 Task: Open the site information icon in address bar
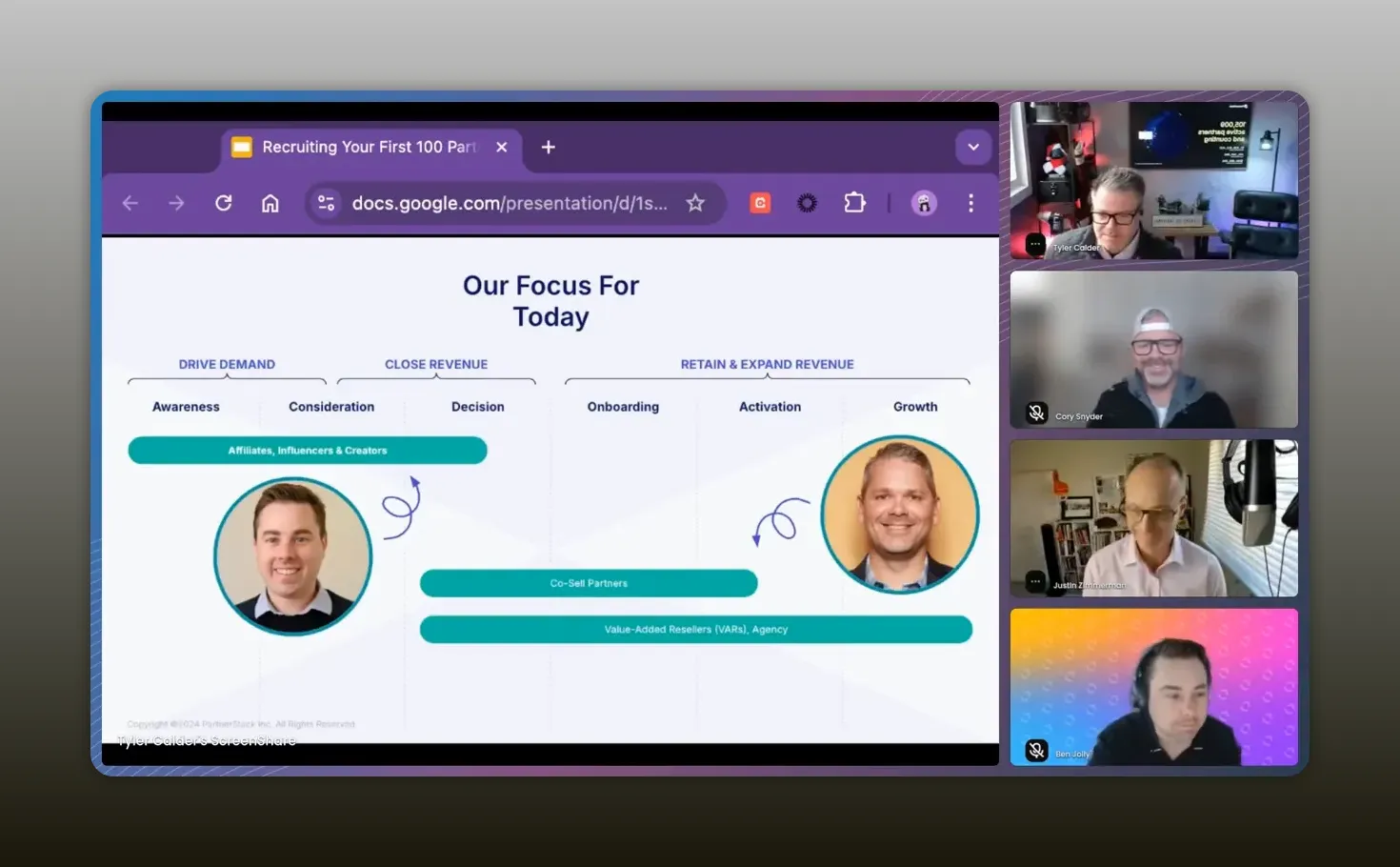pyautogui.click(x=326, y=203)
